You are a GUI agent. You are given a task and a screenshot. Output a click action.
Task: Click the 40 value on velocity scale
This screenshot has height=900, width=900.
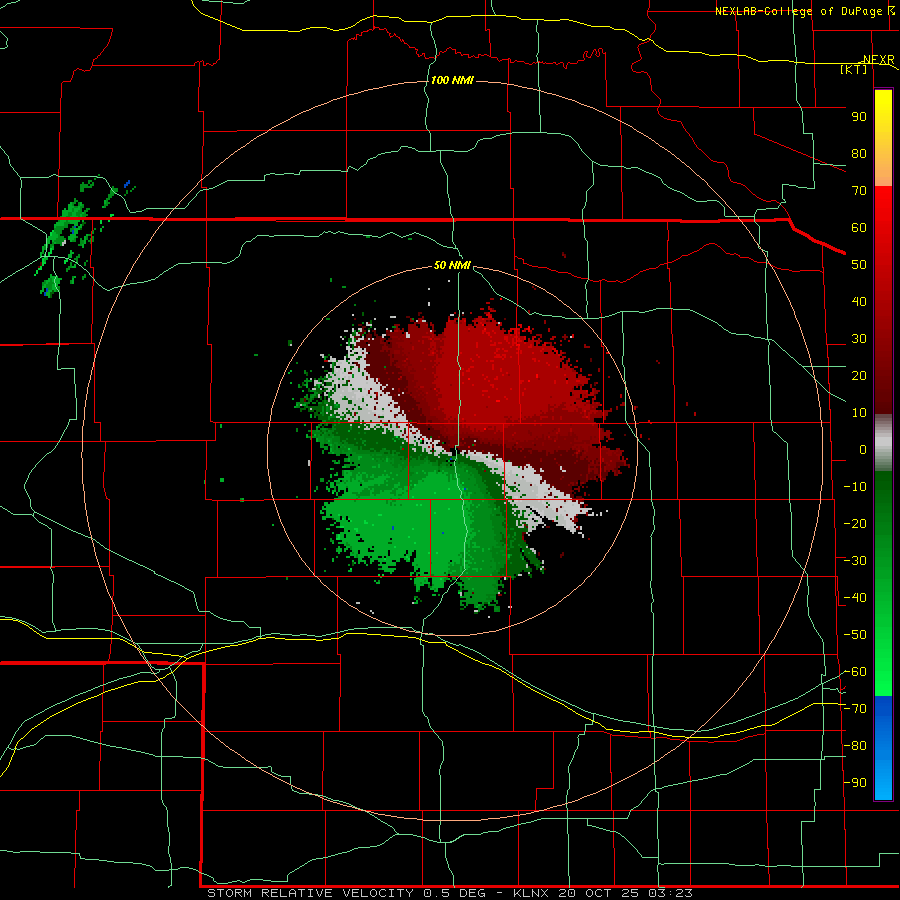[x=859, y=302]
